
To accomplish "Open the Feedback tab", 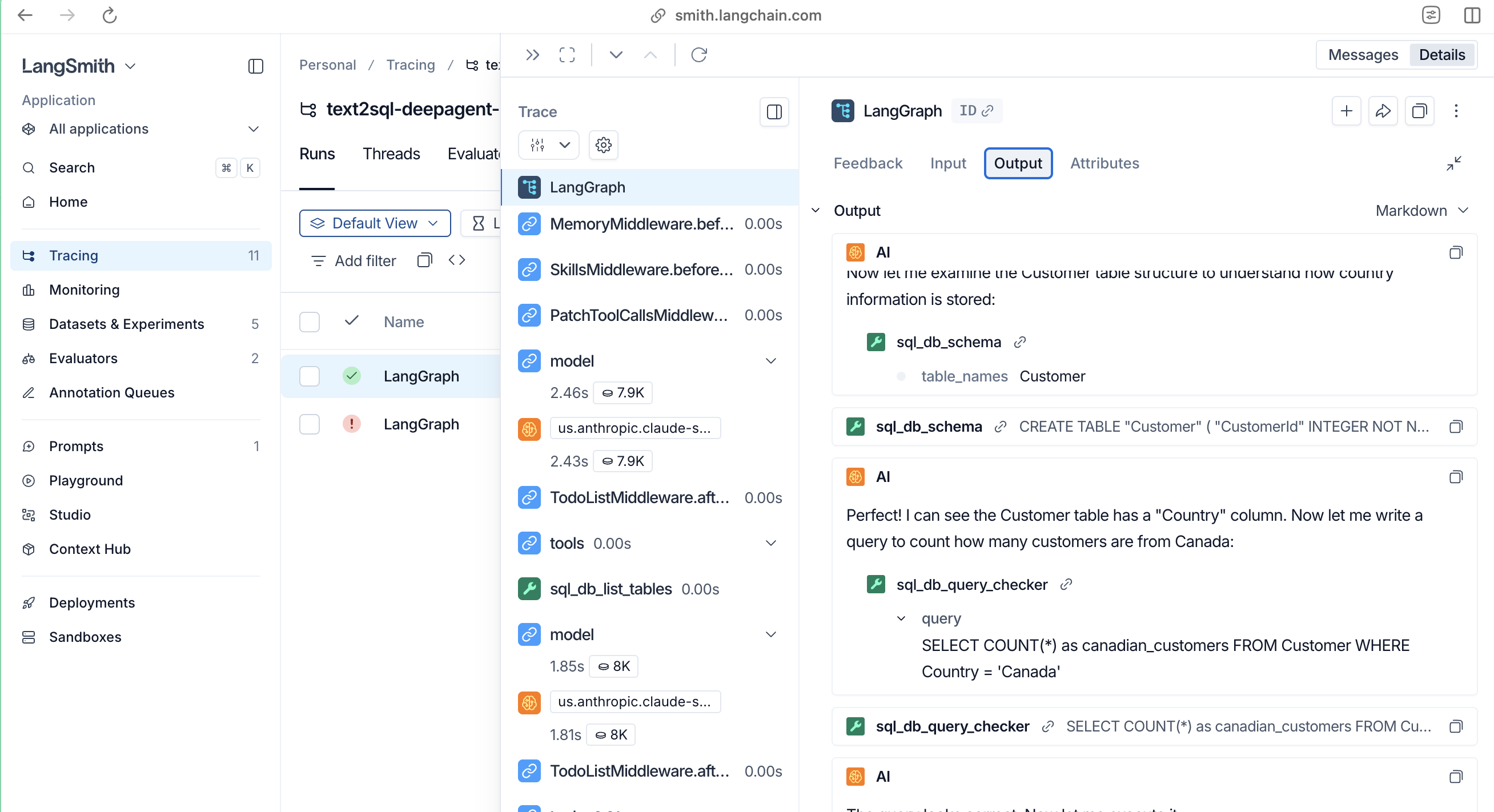I will pos(868,163).
